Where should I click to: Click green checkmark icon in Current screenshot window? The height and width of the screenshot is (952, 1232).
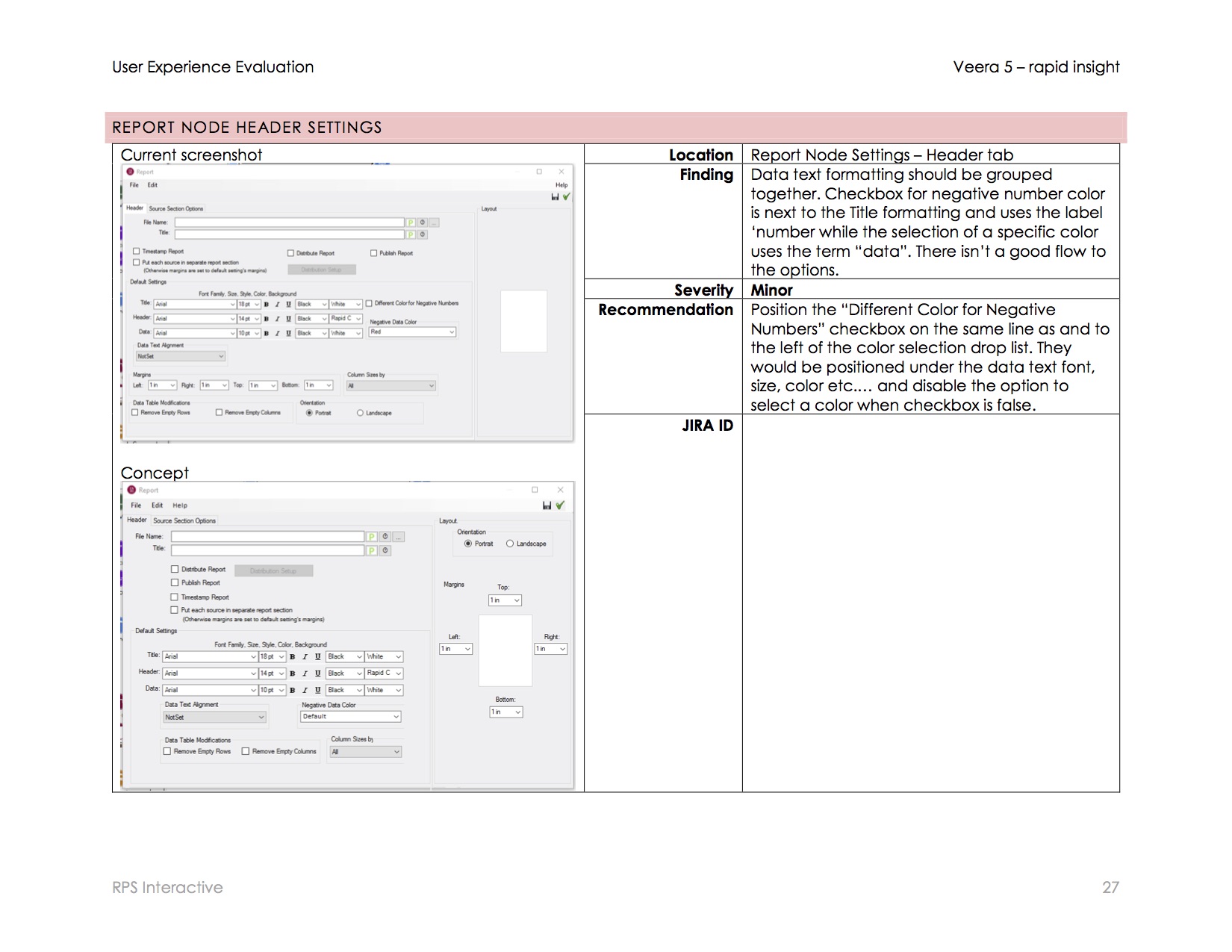566,197
